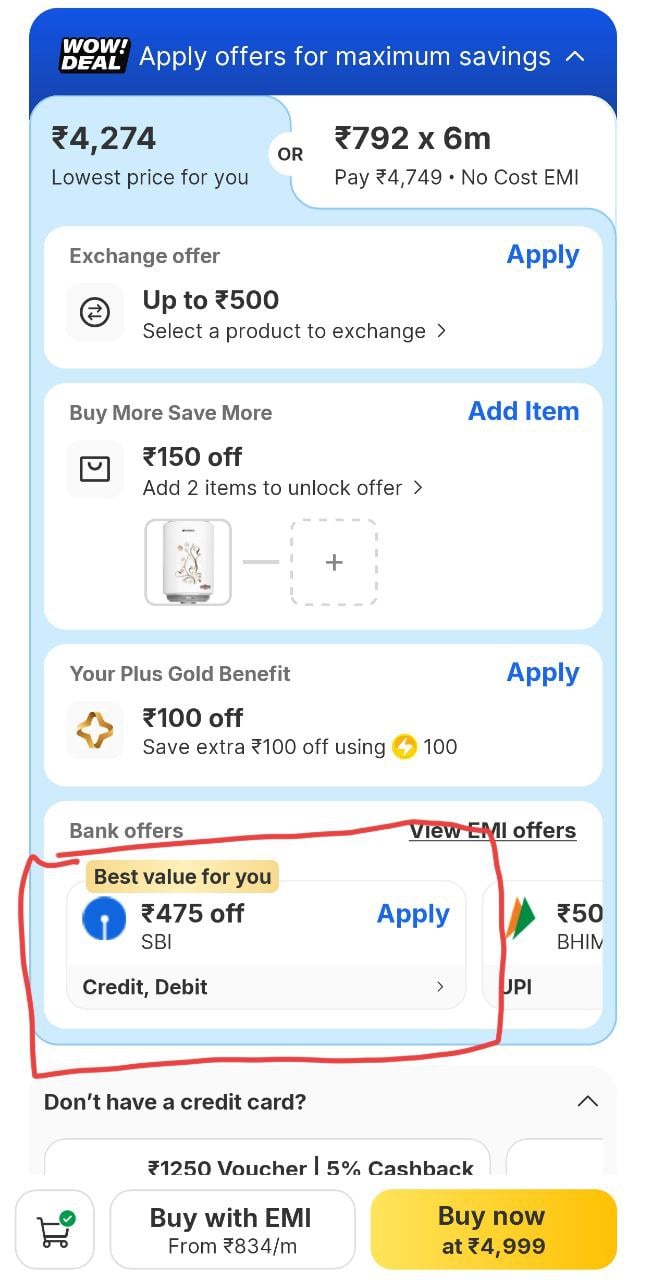
Task: Open Add 2 items to unlock offer
Action: pos(283,488)
